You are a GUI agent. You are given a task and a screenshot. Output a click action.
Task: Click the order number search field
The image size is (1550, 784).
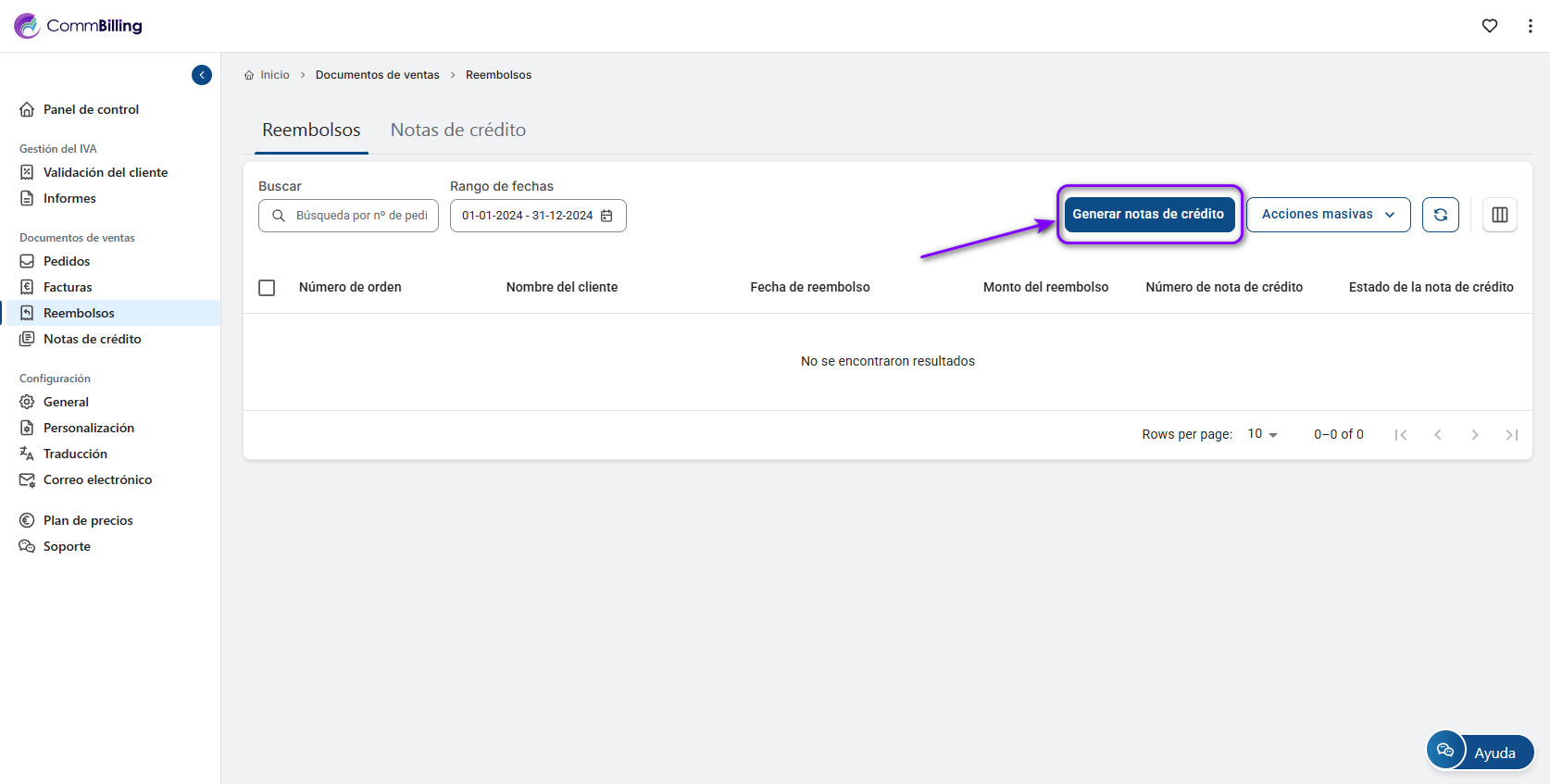pos(360,216)
